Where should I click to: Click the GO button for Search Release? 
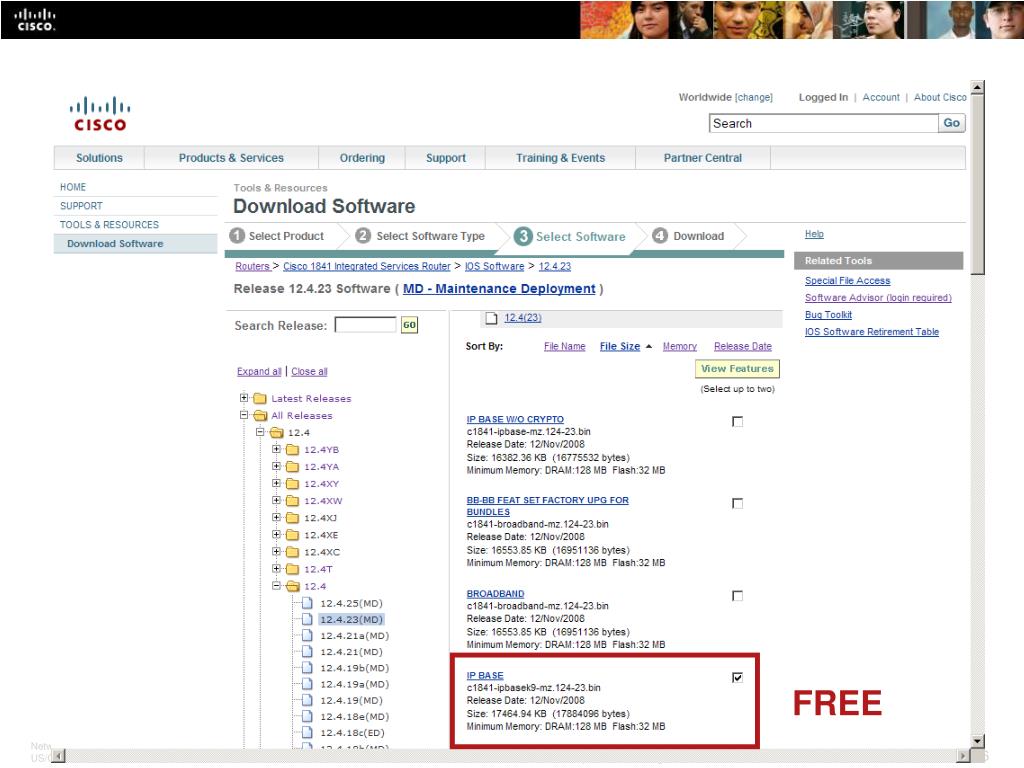click(409, 325)
